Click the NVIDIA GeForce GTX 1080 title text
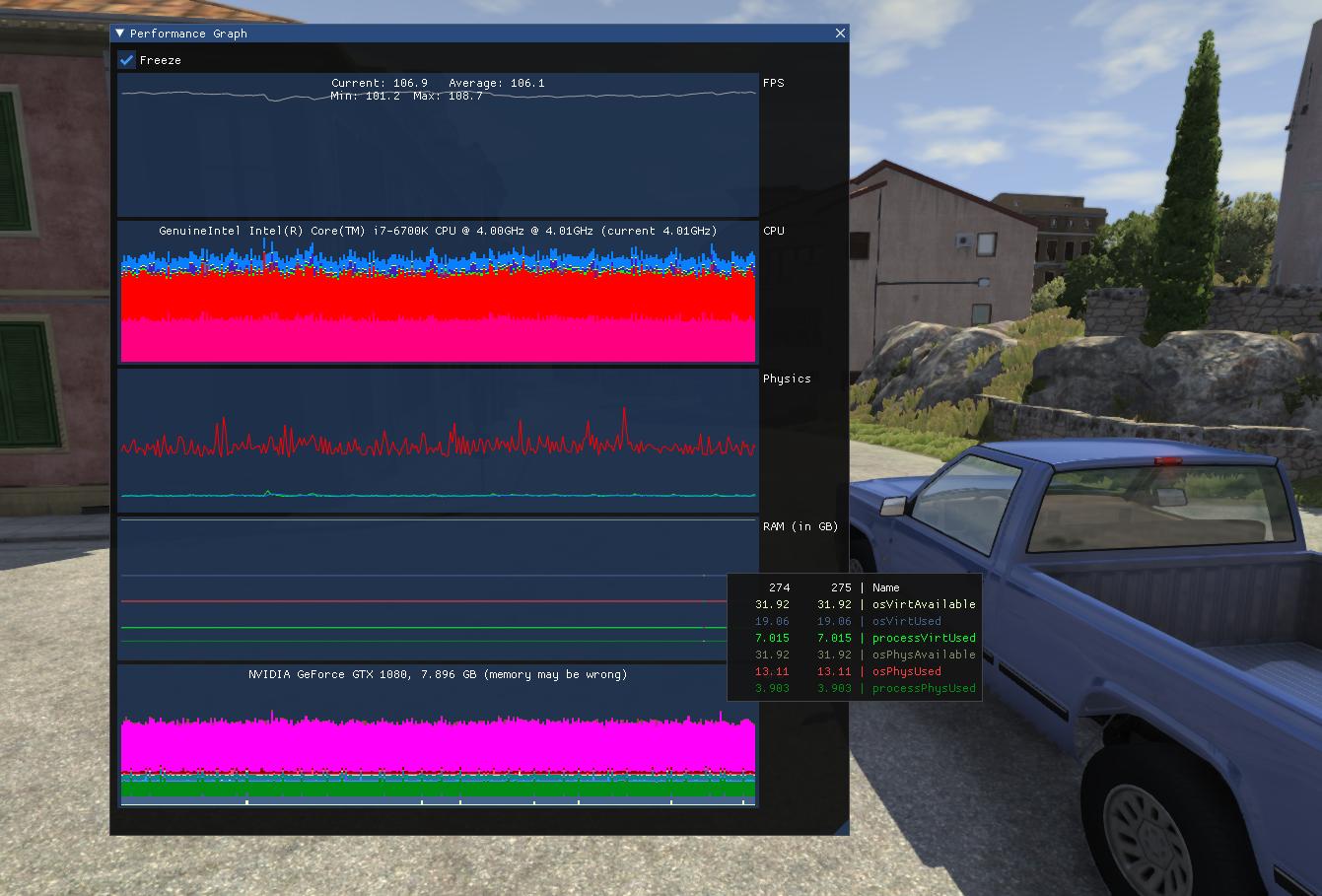Screen dimensions: 1322x896 (438, 674)
